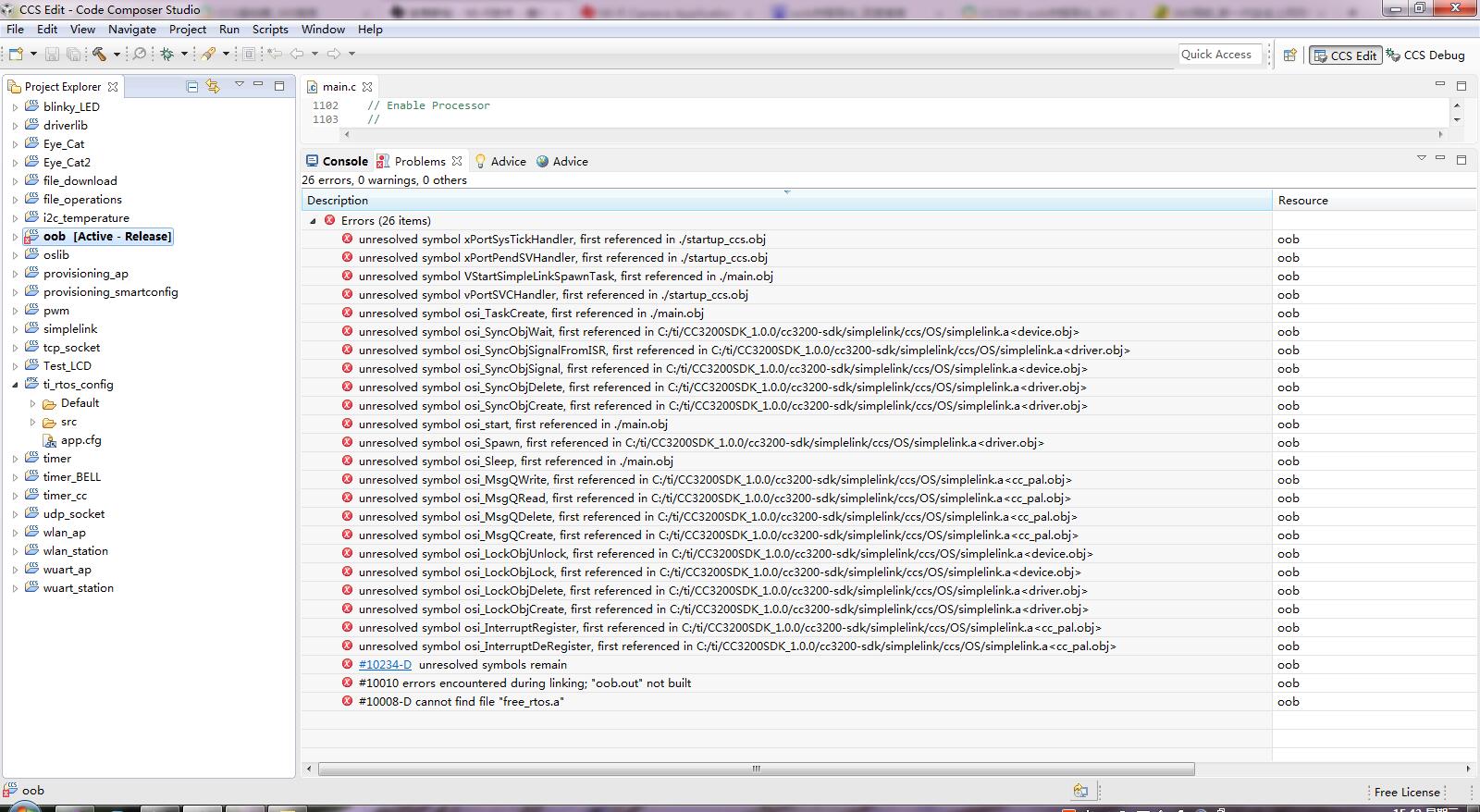This screenshot has width=1480, height=812.
Task: Maximize the Problems panel
Action: (1461, 159)
